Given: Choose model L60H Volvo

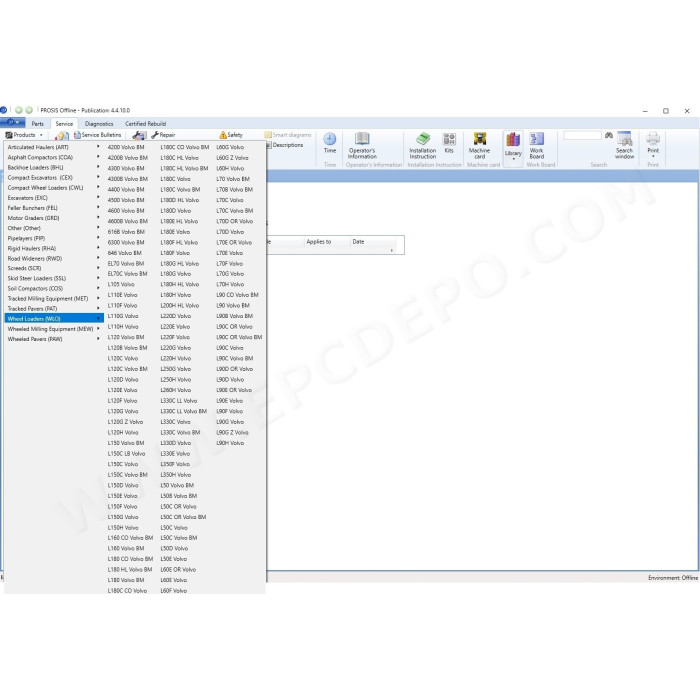Looking at the screenshot, I should coord(230,168).
